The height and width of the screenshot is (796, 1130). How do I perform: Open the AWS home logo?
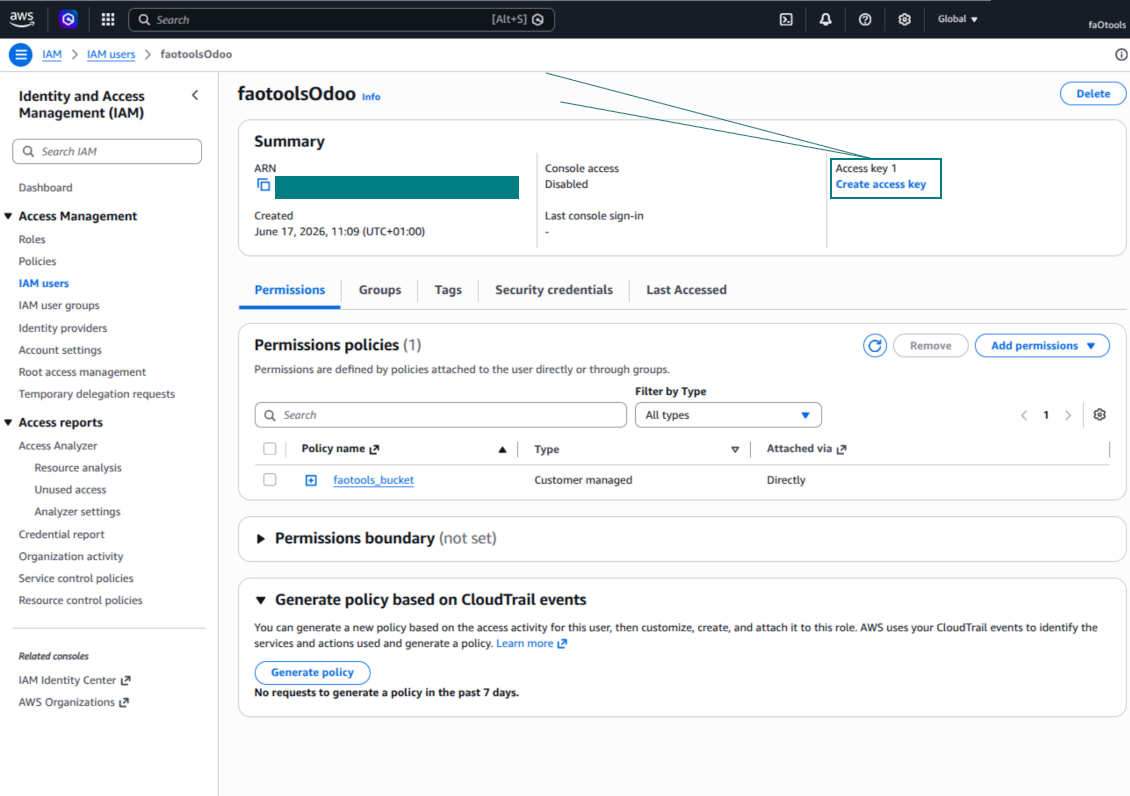click(x=22, y=19)
